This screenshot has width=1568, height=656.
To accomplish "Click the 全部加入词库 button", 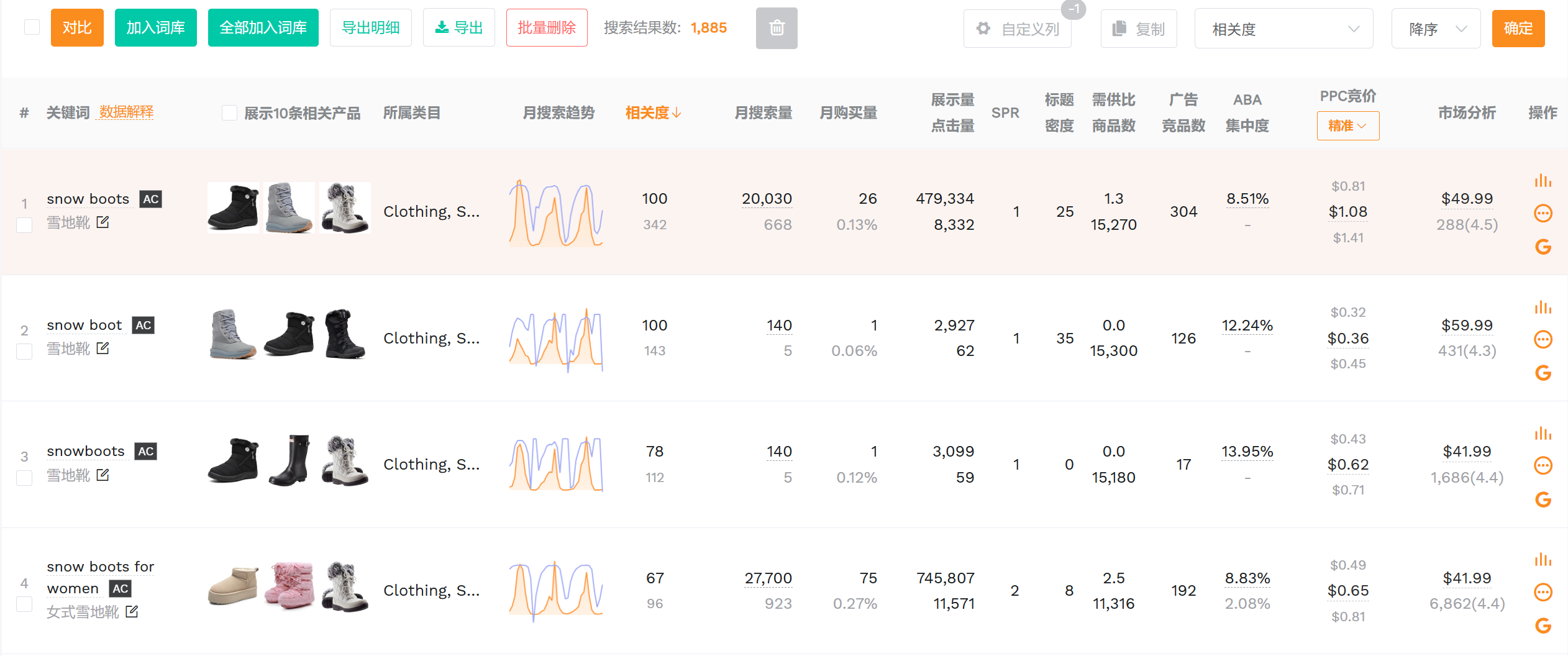I will point(263,28).
